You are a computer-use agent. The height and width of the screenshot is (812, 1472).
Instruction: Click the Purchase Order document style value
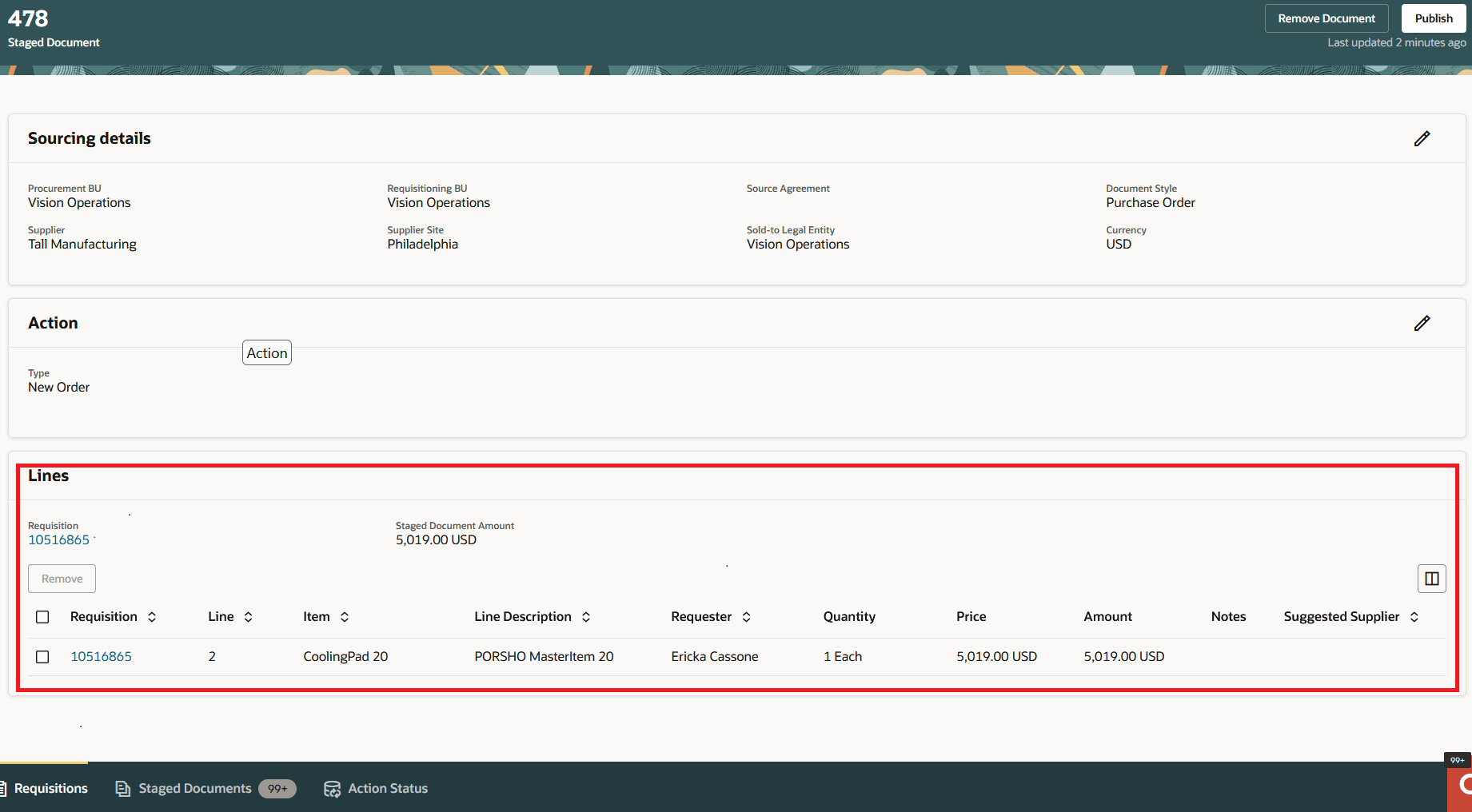tap(1151, 203)
